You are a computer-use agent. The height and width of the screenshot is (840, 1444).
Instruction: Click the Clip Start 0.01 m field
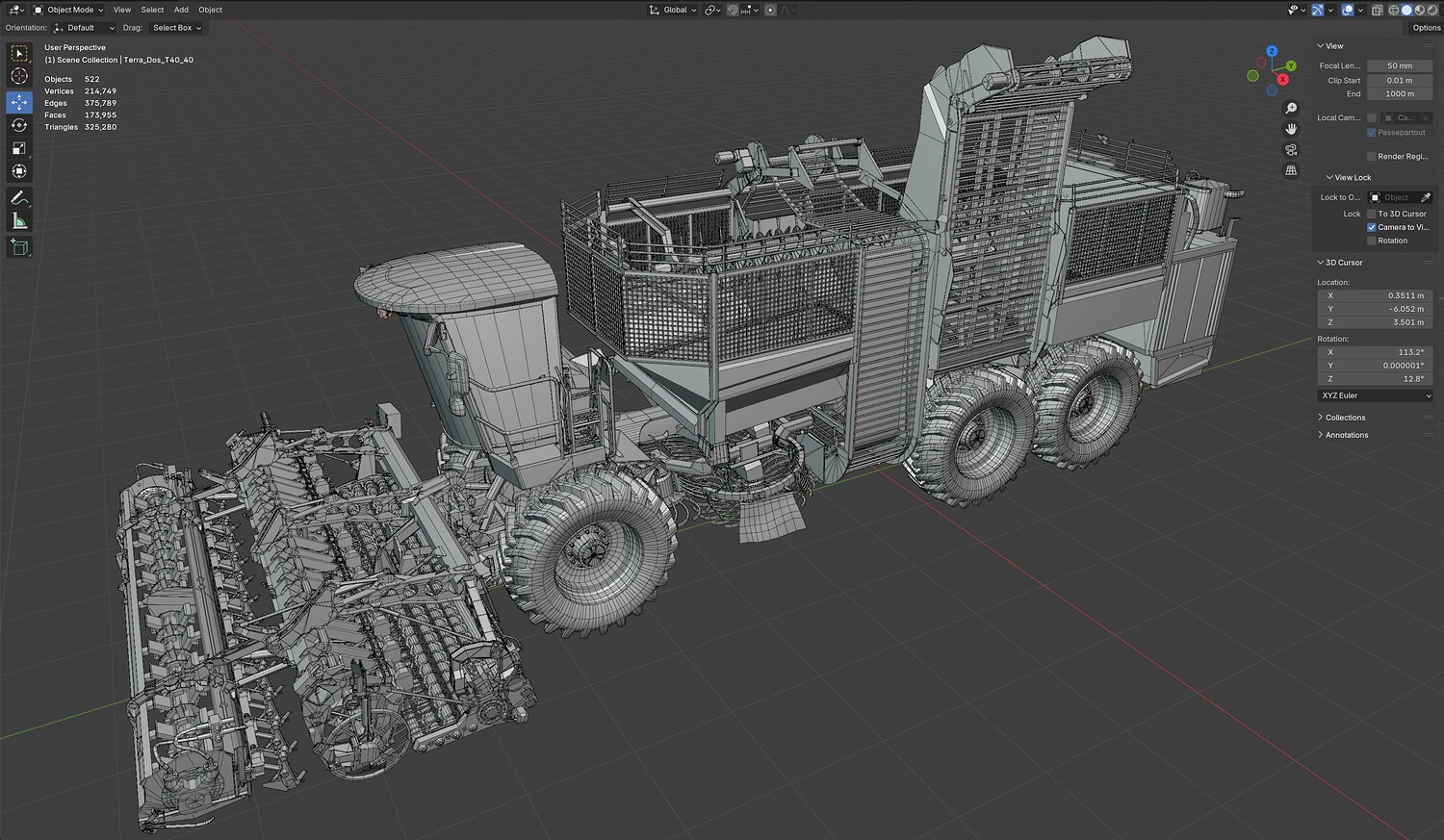click(x=1400, y=80)
